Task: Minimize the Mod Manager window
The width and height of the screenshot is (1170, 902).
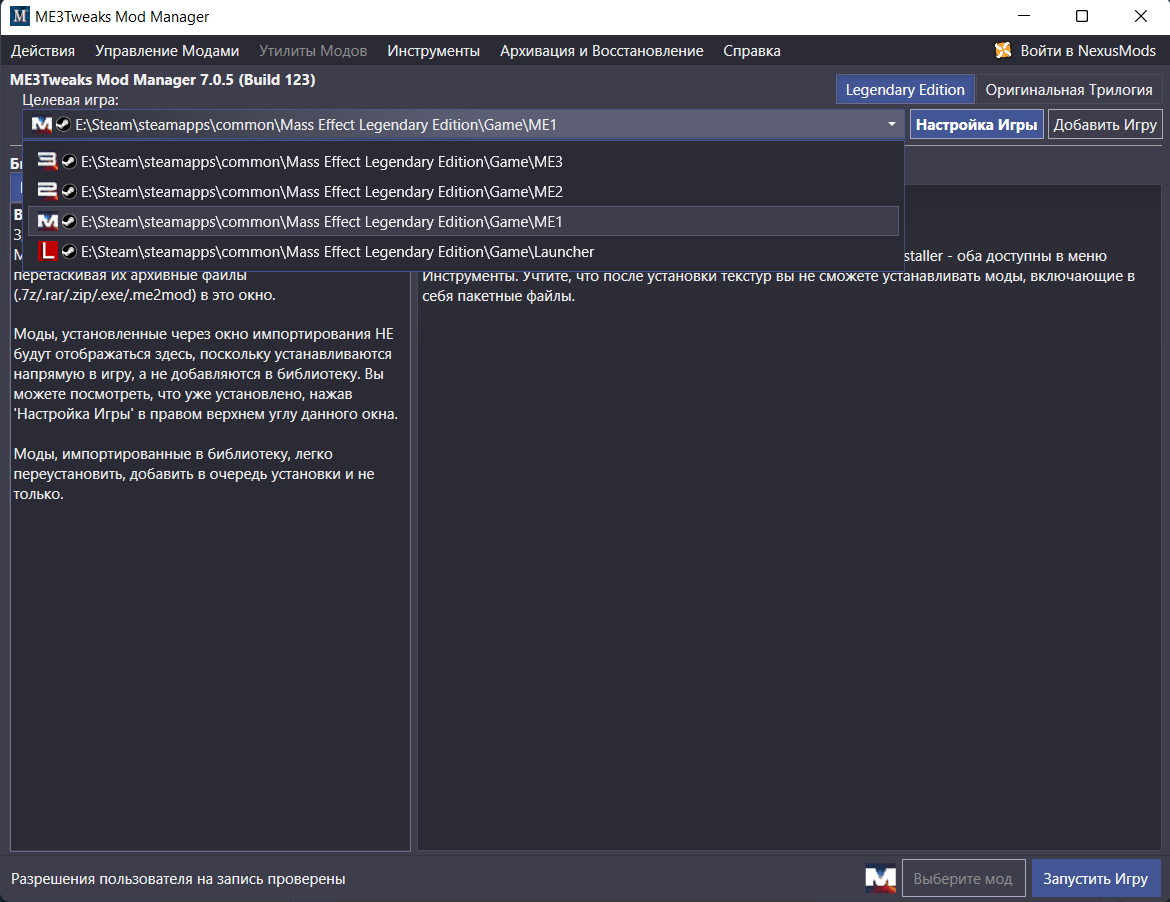Action: pyautogui.click(x=1024, y=16)
